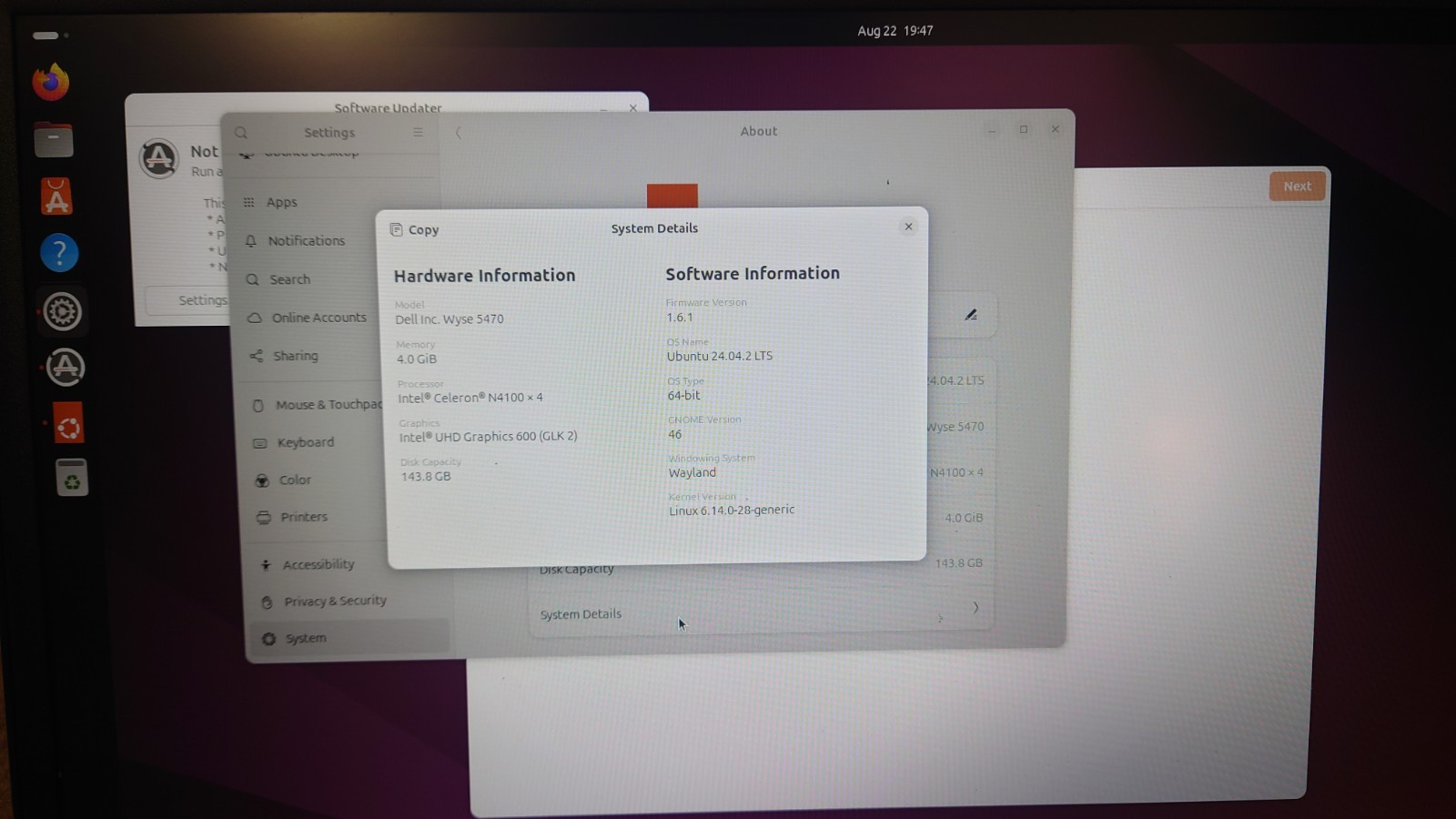
Task: Open the Trash dock icon
Action: 71,478
